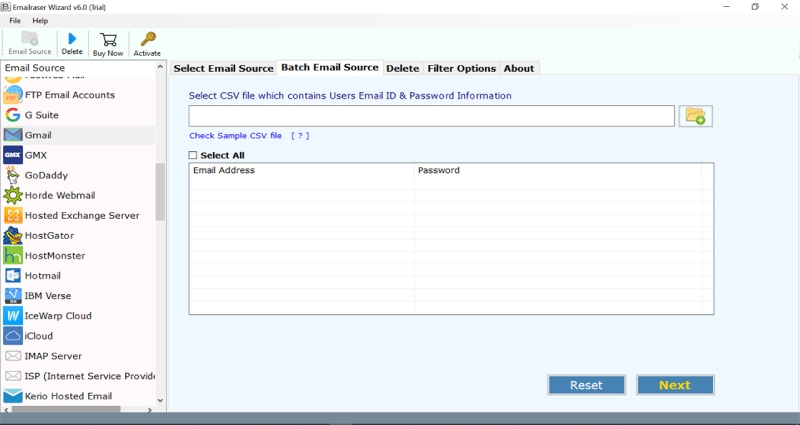This screenshot has height=425, width=800.
Task: Click left arrow of horizontal scrollbar
Action: (x=7, y=410)
